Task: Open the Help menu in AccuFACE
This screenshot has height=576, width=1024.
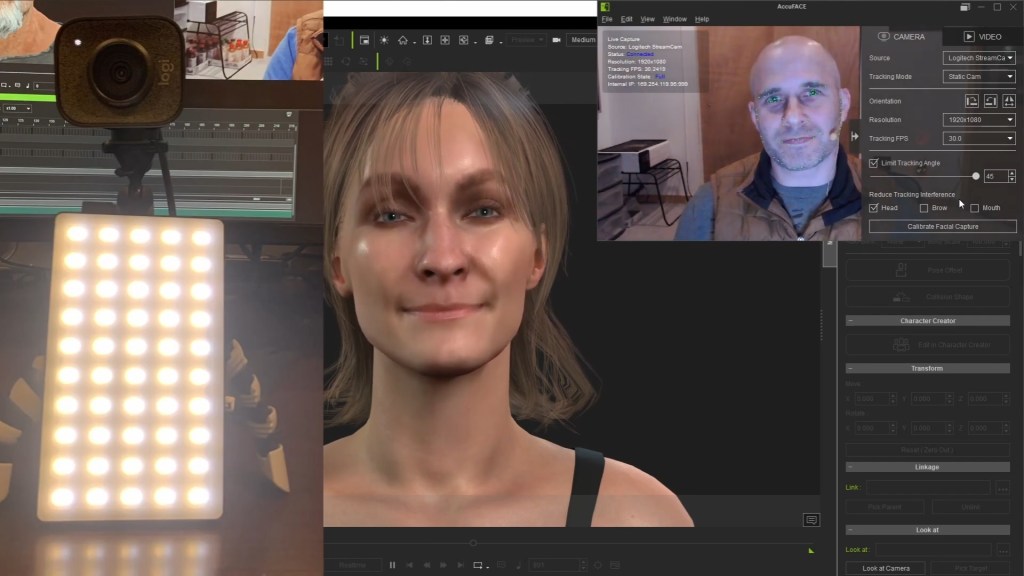Action: 701,19
